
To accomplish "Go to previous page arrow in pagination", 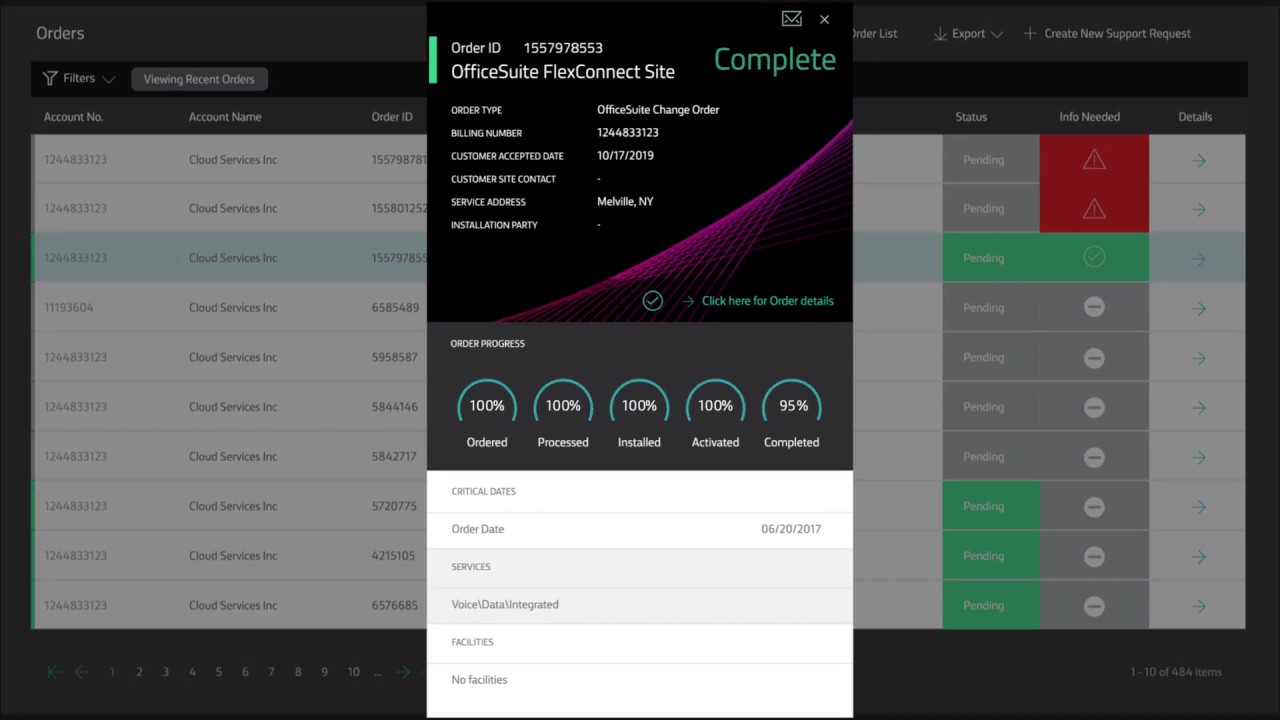I will 81,672.
